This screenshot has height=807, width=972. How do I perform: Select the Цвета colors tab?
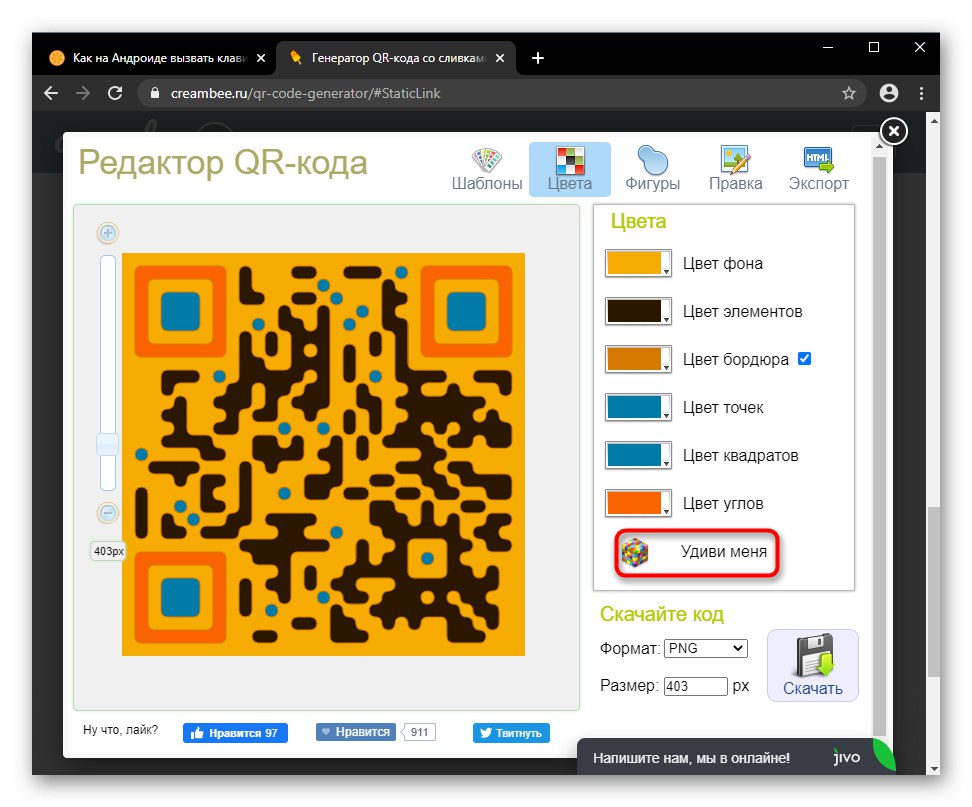pyautogui.click(x=570, y=169)
